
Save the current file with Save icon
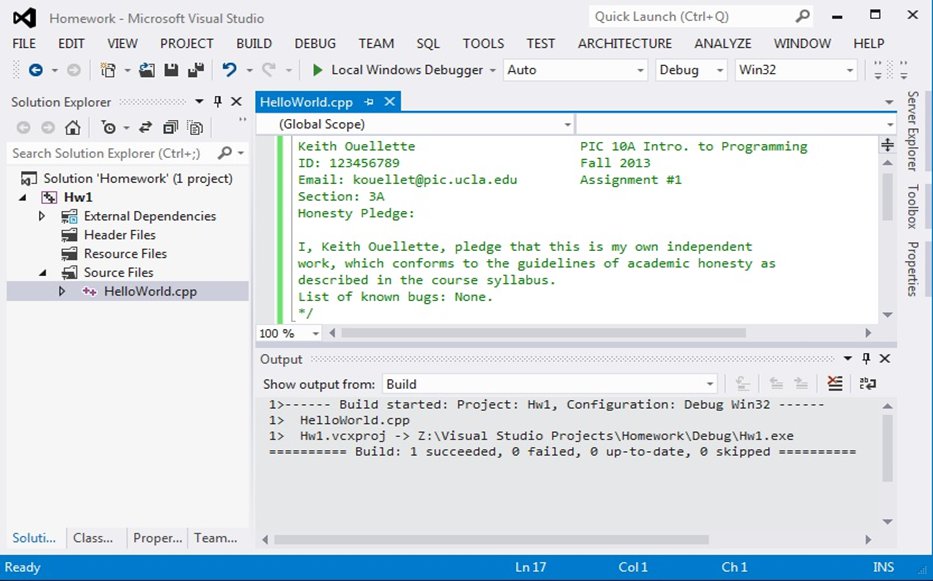tap(171, 70)
